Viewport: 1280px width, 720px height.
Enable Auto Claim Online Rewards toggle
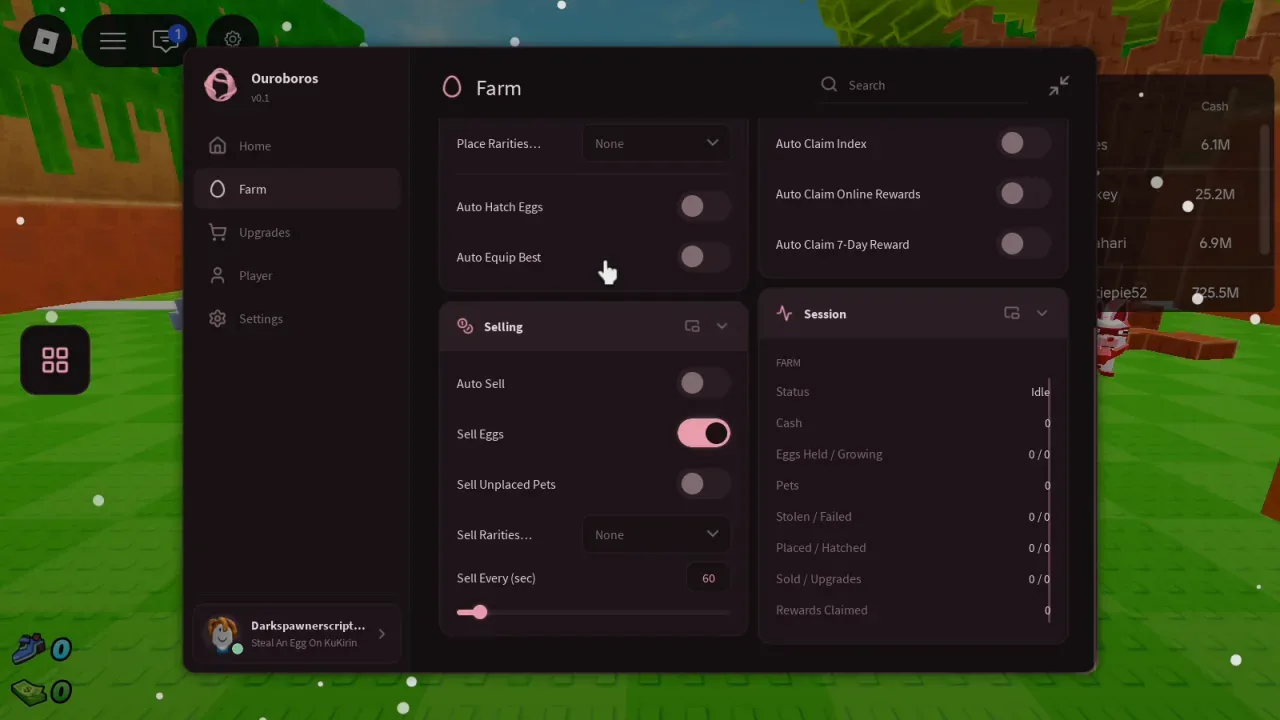point(1024,194)
